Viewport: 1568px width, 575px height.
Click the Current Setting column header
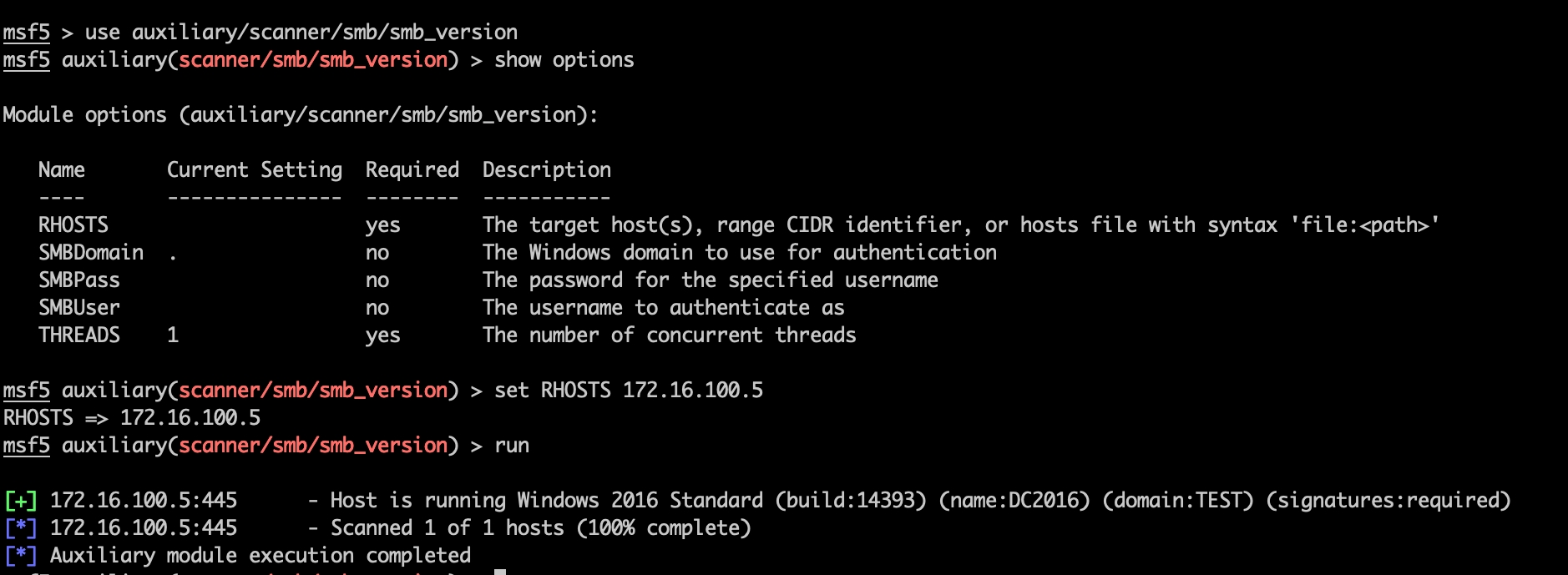tap(255, 170)
